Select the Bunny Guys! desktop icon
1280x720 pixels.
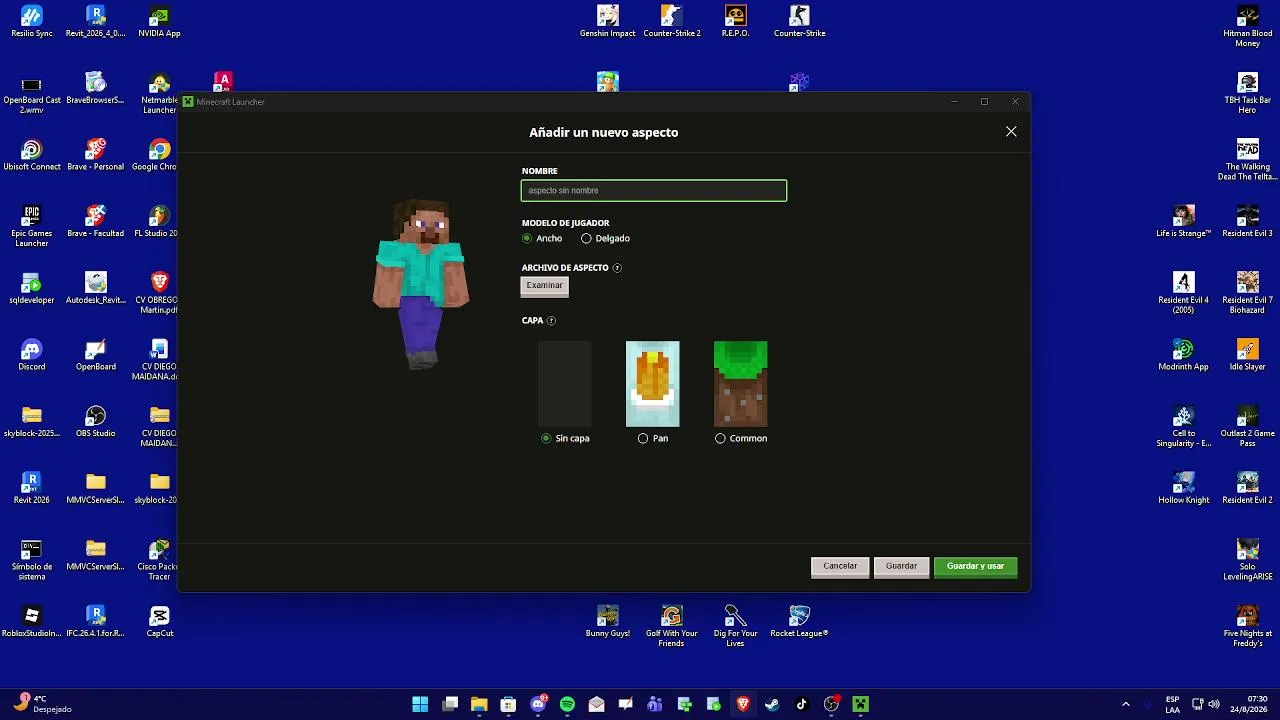point(608,622)
